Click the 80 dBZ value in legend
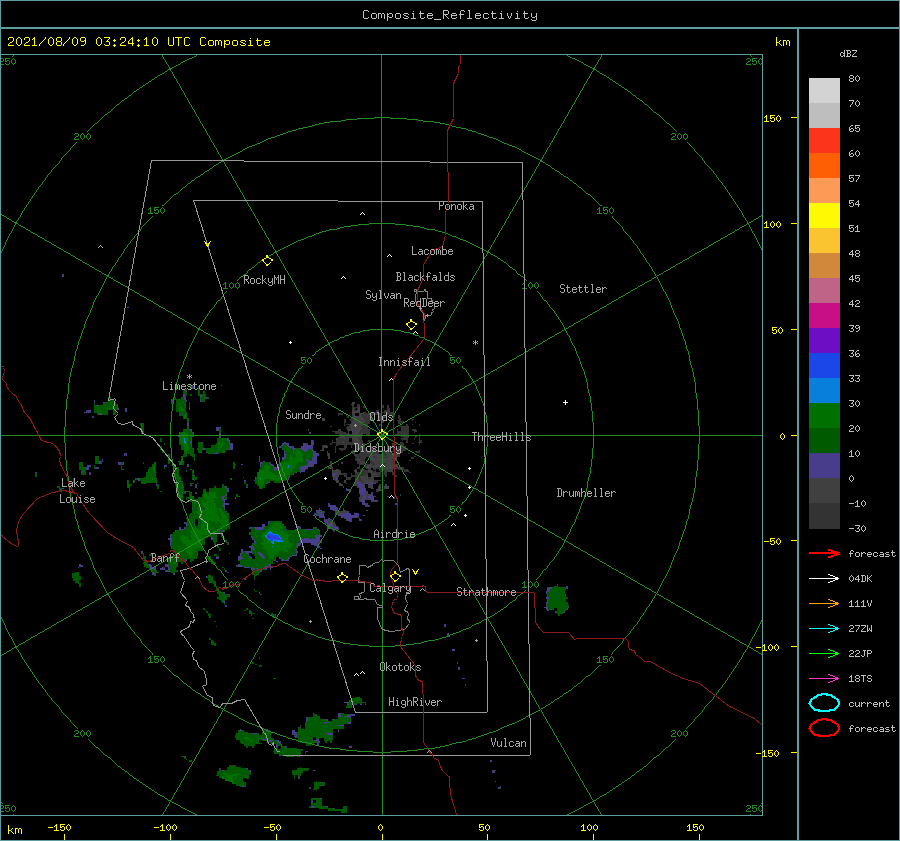 (854, 79)
